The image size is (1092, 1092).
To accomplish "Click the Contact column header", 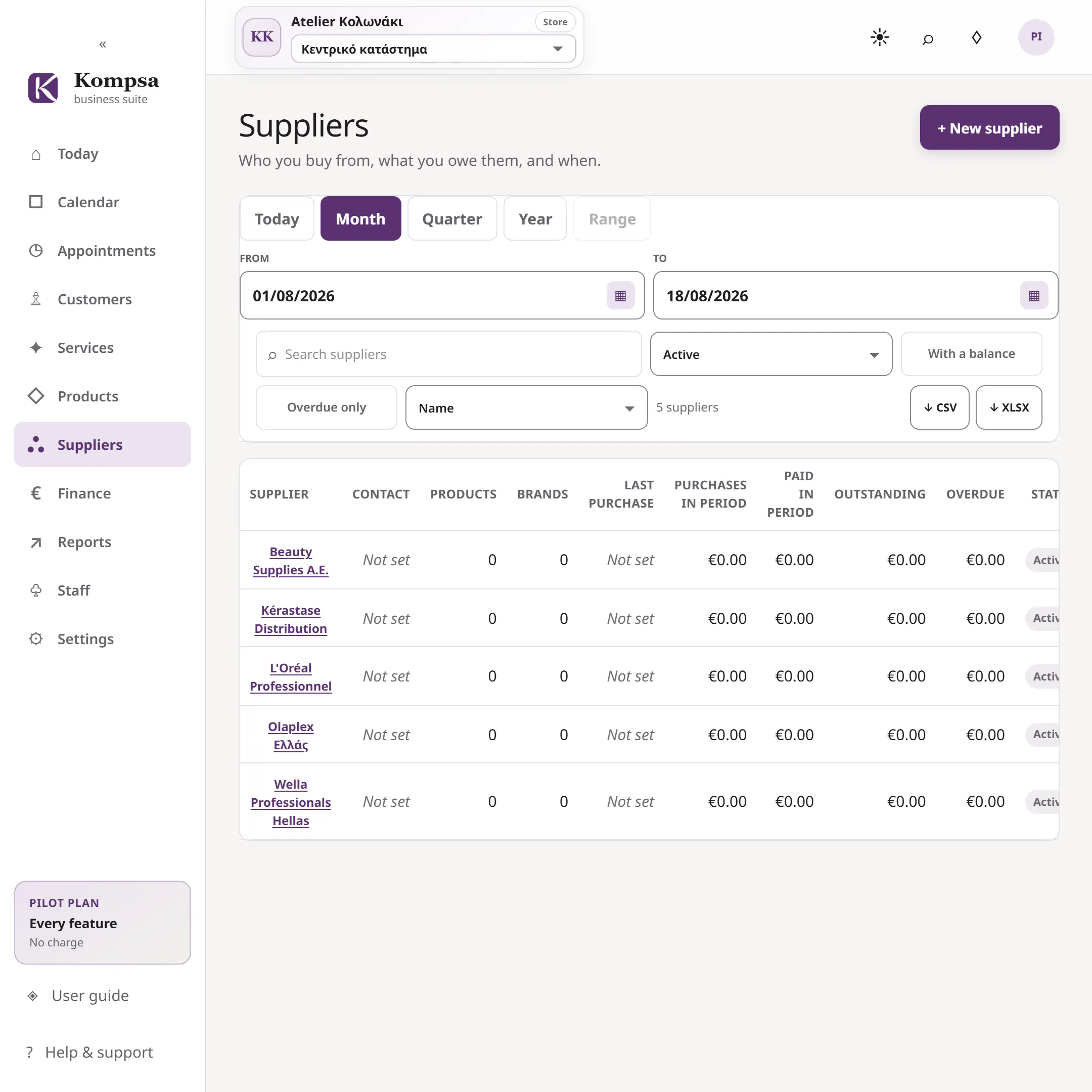I will (381, 494).
